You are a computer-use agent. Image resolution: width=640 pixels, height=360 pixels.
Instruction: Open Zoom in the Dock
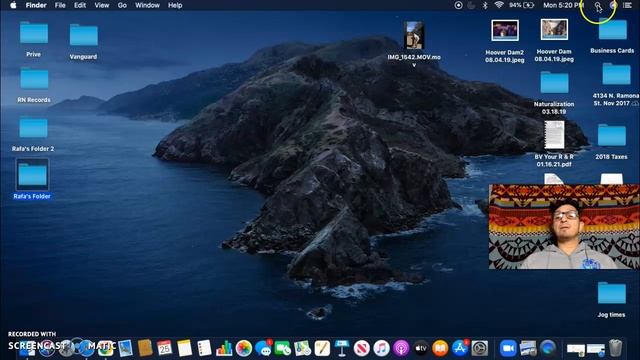(508, 348)
